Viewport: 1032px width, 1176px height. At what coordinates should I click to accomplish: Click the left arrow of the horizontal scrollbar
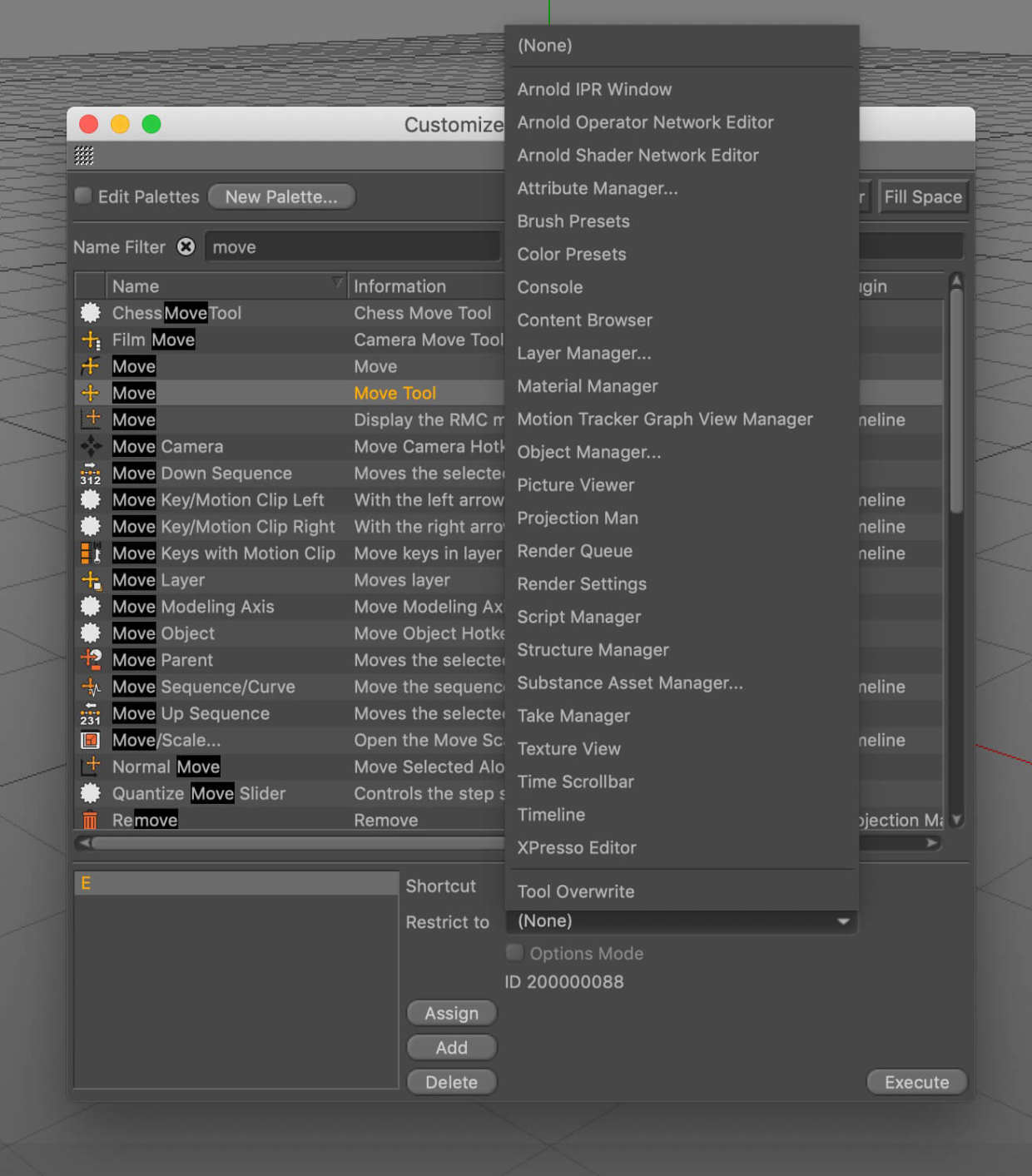(x=83, y=843)
